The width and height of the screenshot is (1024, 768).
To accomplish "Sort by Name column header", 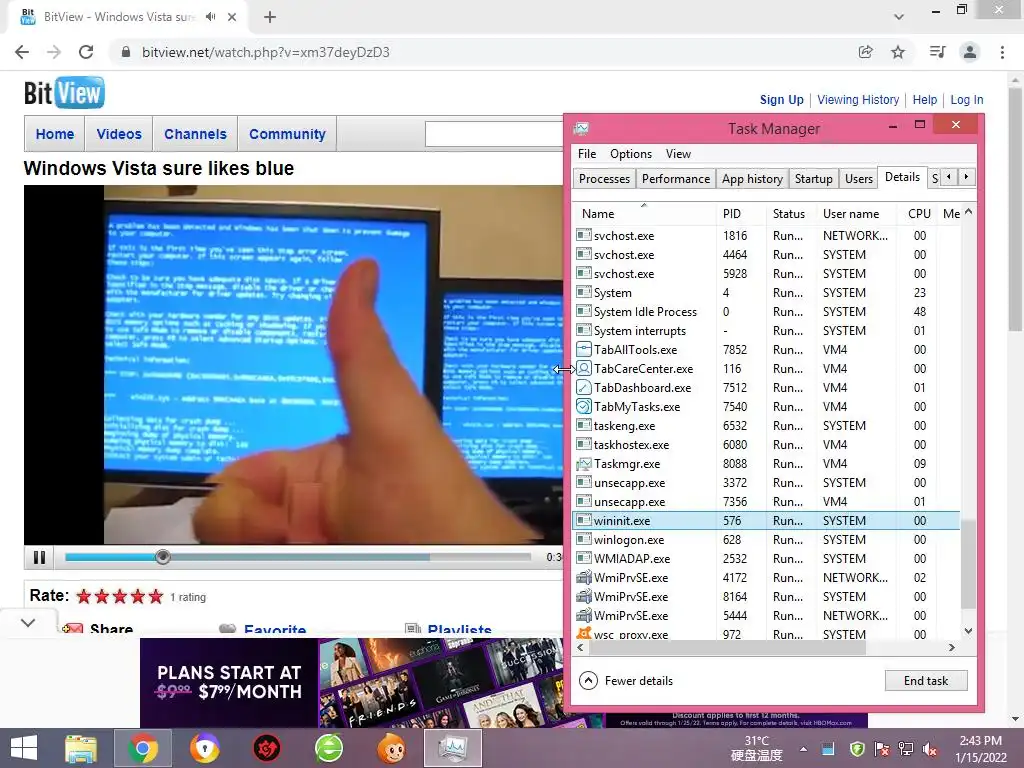I will click(644, 214).
